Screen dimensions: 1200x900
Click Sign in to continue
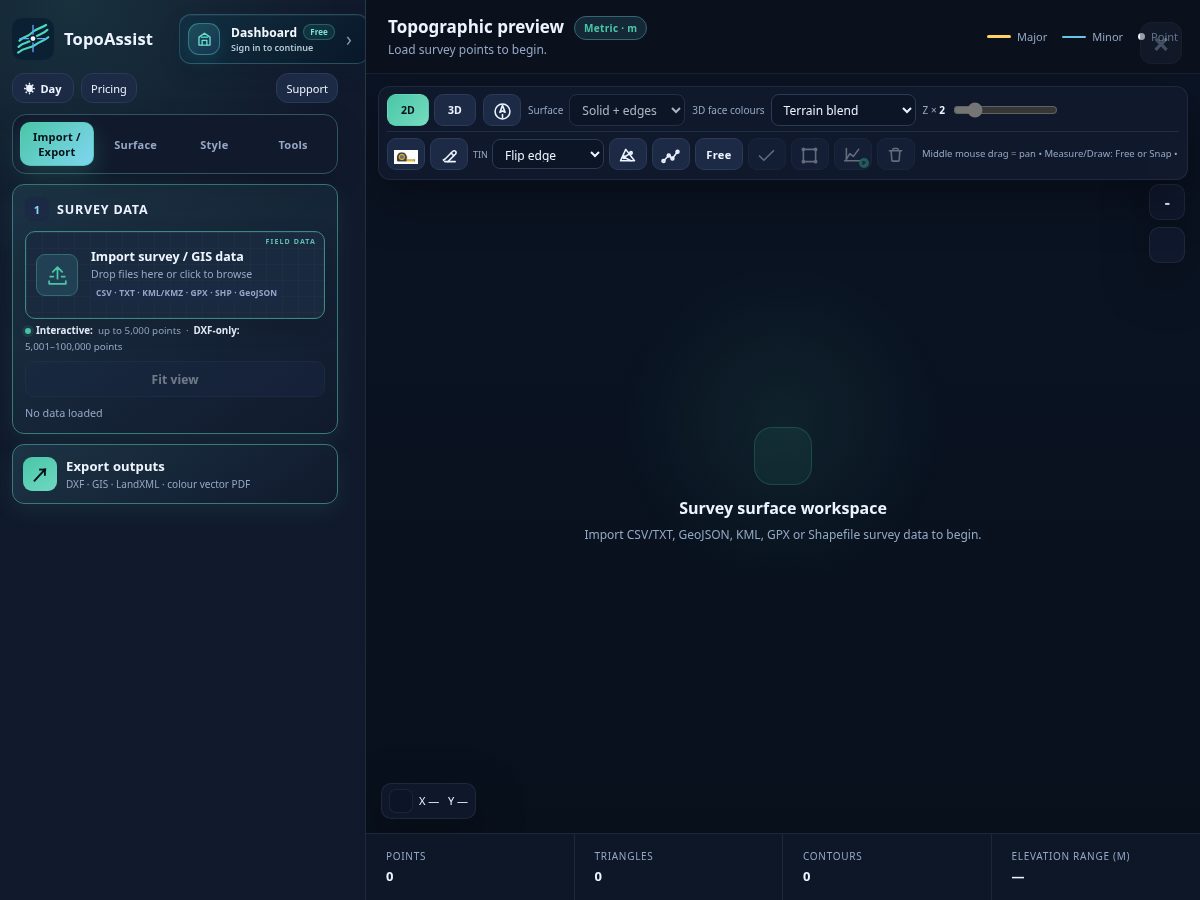[x=272, y=48]
